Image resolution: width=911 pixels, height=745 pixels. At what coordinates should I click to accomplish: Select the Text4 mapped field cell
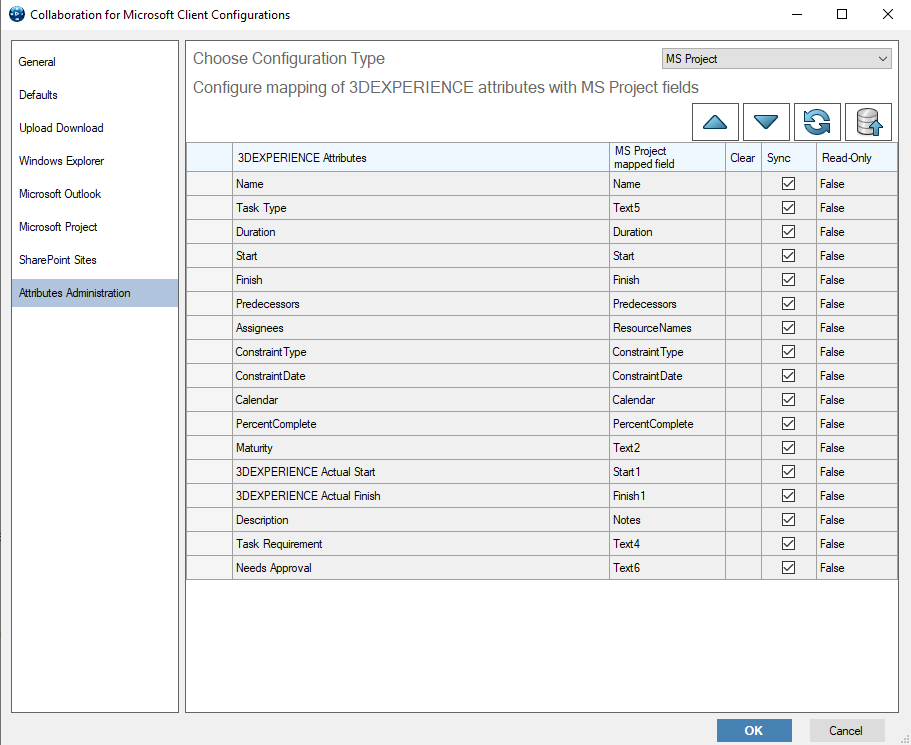coord(667,544)
